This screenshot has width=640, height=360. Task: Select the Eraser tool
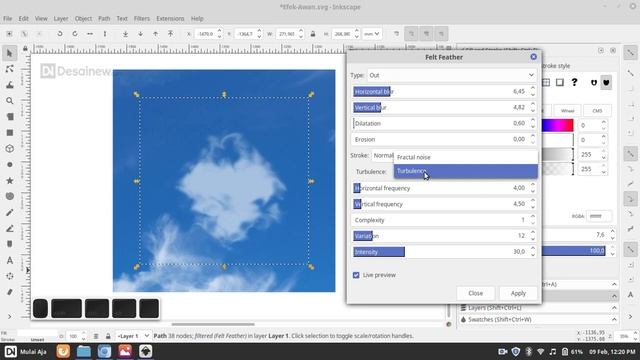tap(10, 292)
